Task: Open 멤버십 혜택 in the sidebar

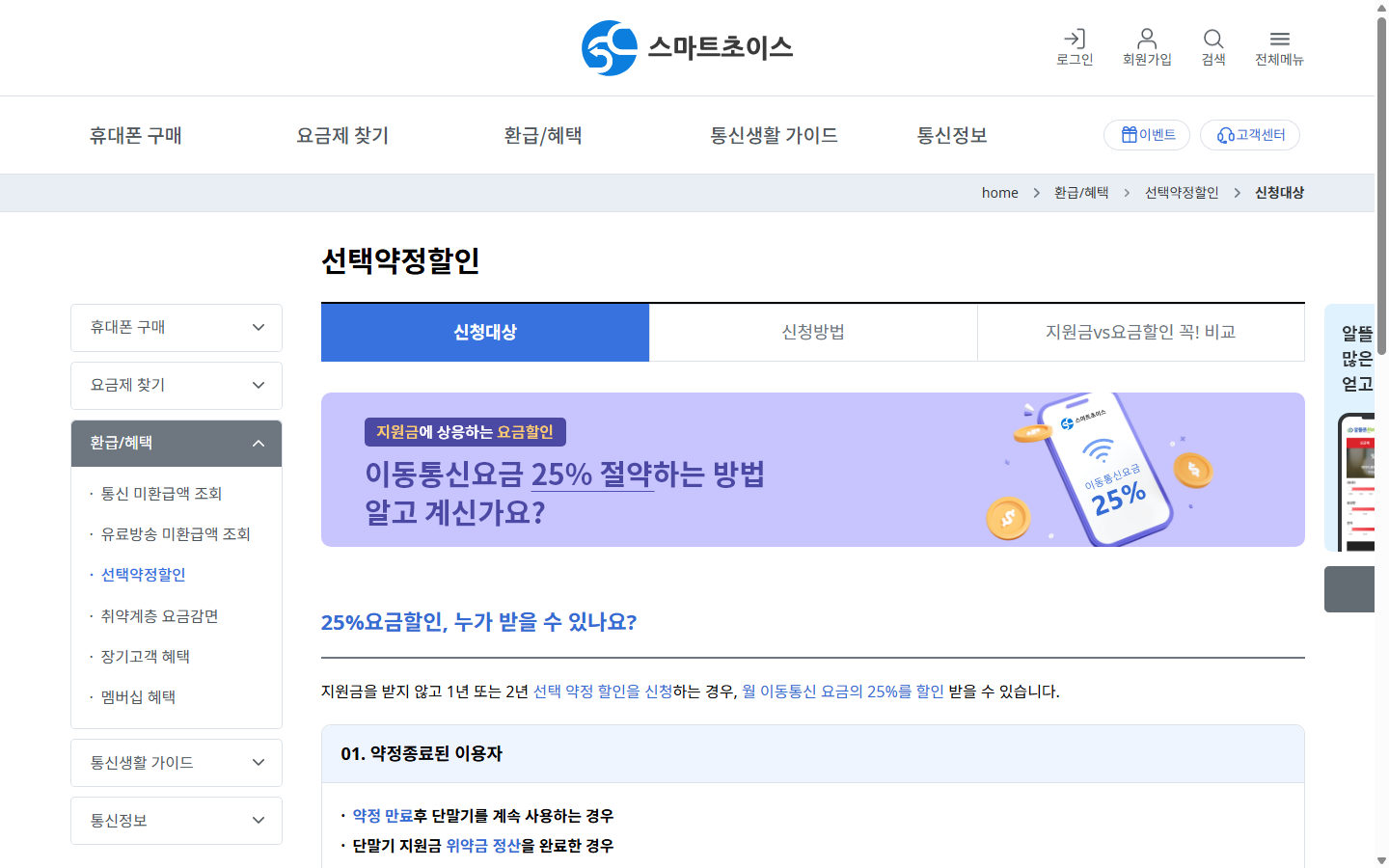Action: tap(138, 697)
